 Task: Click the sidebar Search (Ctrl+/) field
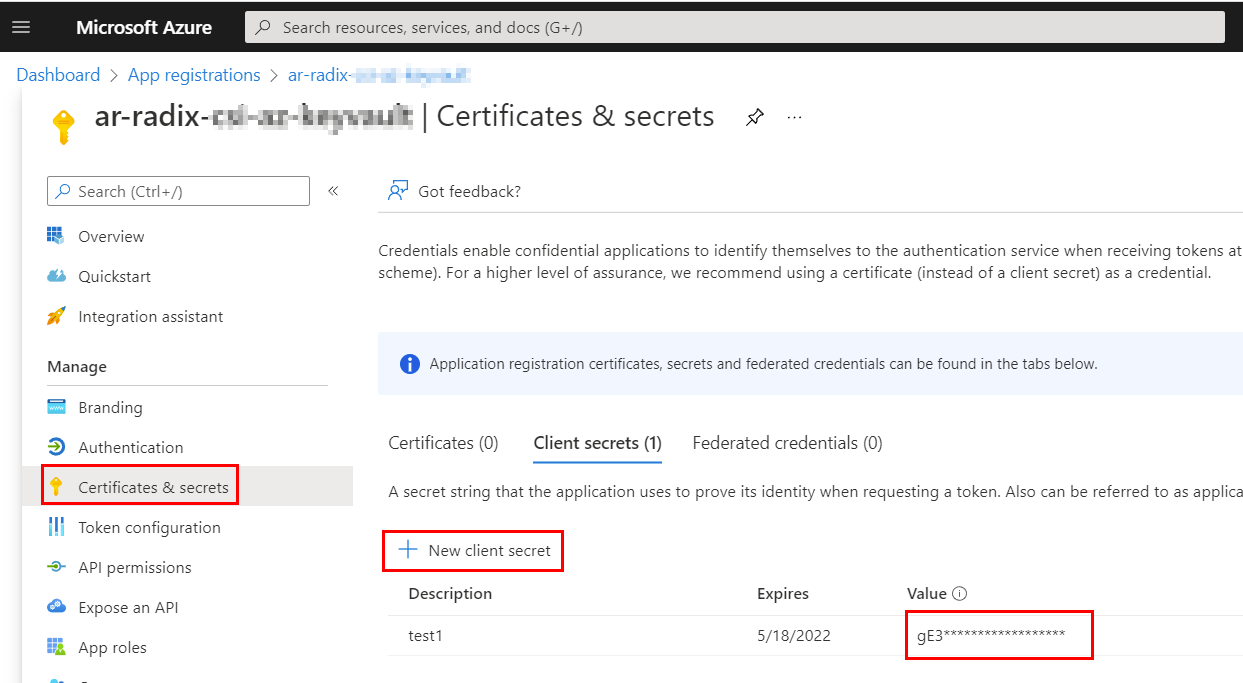(x=178, y=191)
